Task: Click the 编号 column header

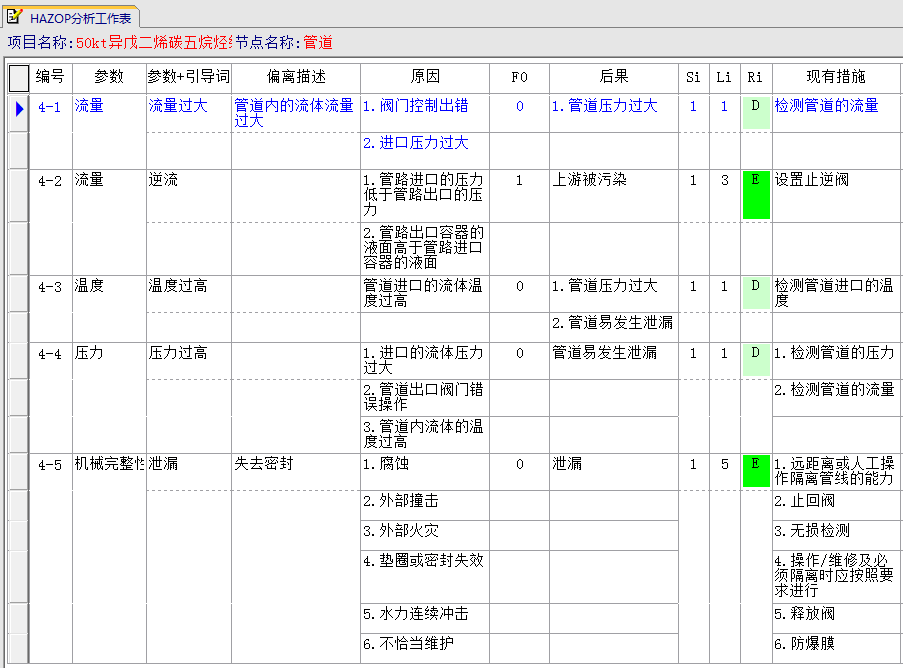Action: coord(51,77)
